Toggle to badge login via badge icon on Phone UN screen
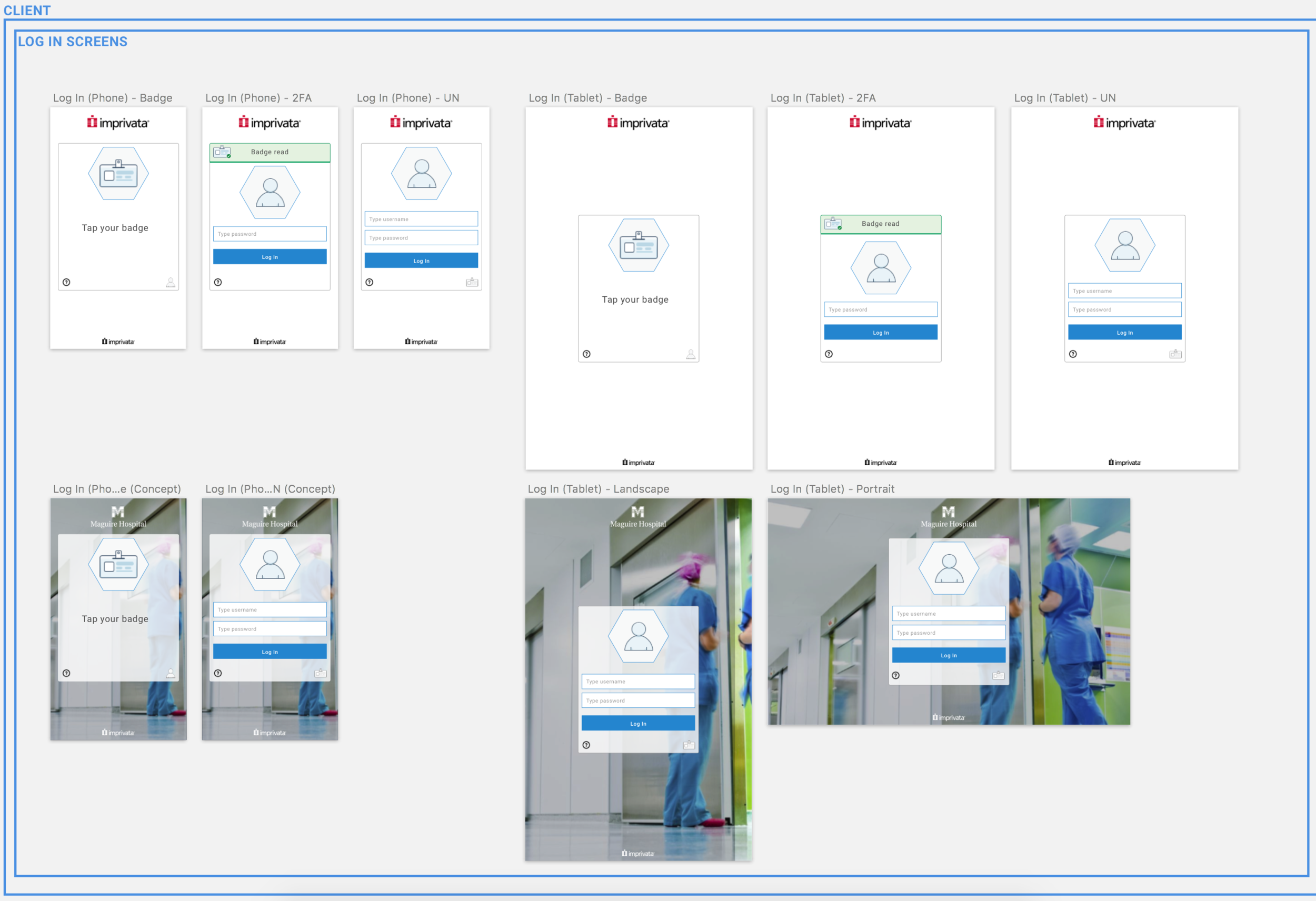This screenshot has width=1316, height=901. click(x=472, y=282)
